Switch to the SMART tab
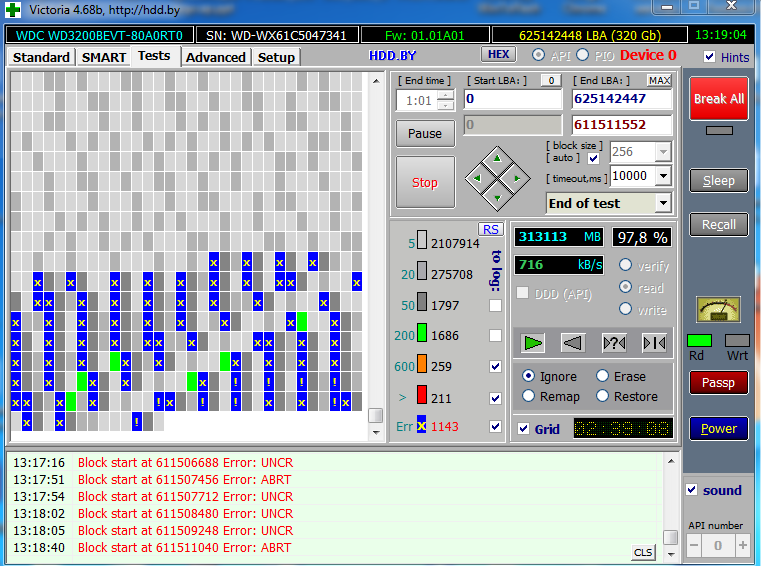The width and height of the screenshot is (761, 566). pos(104,57)
